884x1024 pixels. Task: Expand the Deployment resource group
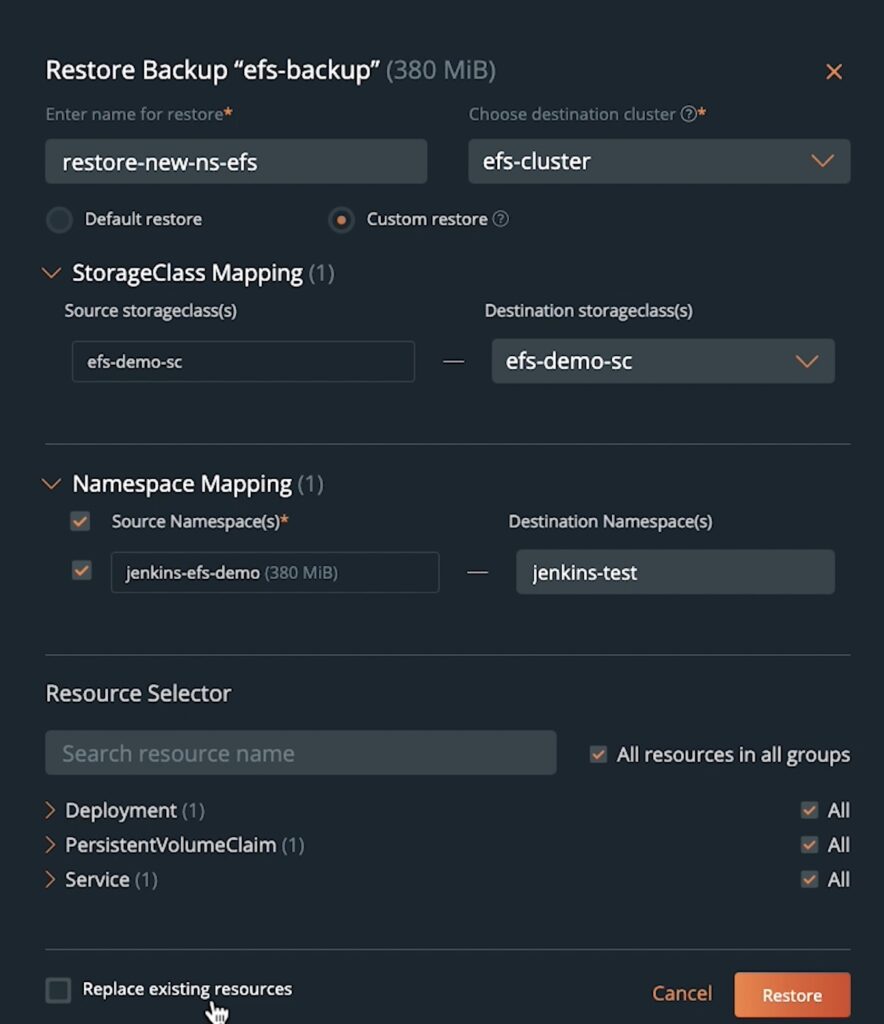click(x=51, y=810)
